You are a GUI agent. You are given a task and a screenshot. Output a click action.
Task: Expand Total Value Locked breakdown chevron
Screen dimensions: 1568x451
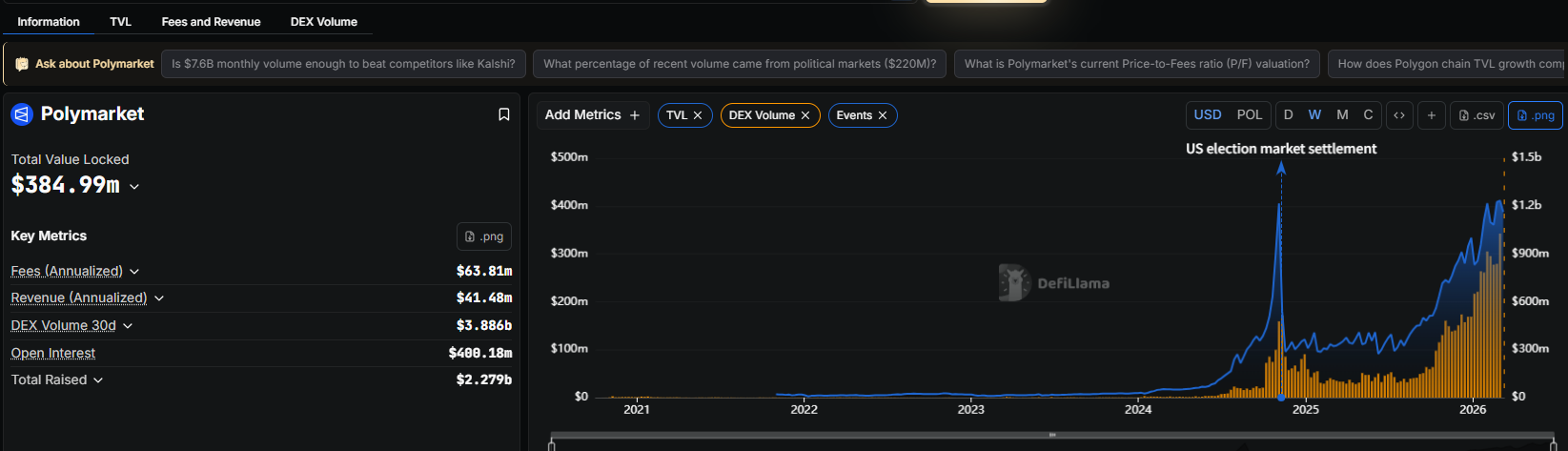[134, 187]
